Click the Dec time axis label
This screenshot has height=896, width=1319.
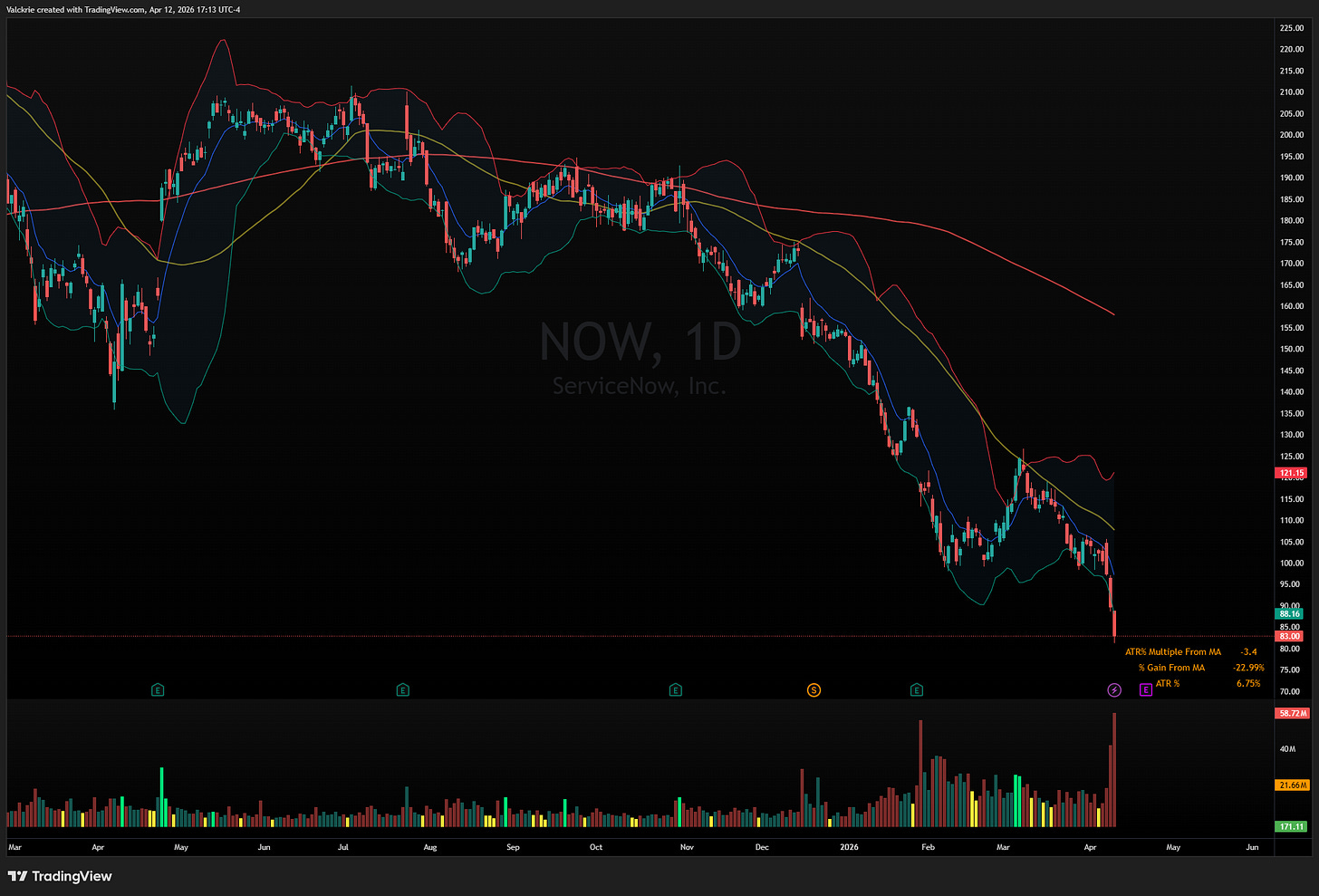pos(762,848)
